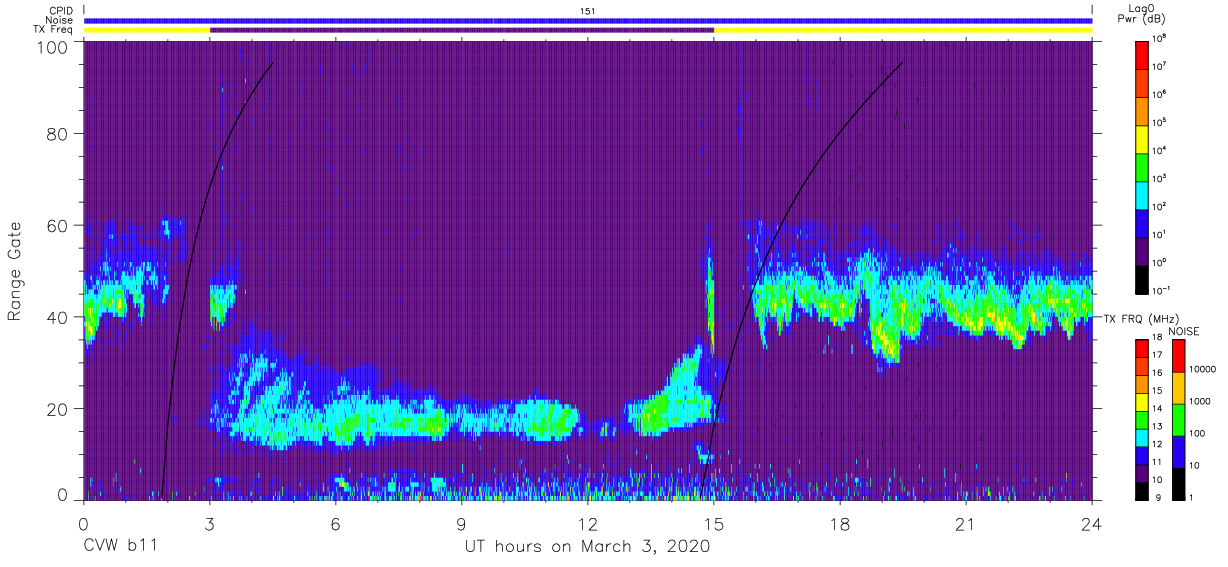Image resolution: width=1228 pixels, height=567 pixels.
Task: Click the "CPID" label
Action: click(x=61, y=10)
